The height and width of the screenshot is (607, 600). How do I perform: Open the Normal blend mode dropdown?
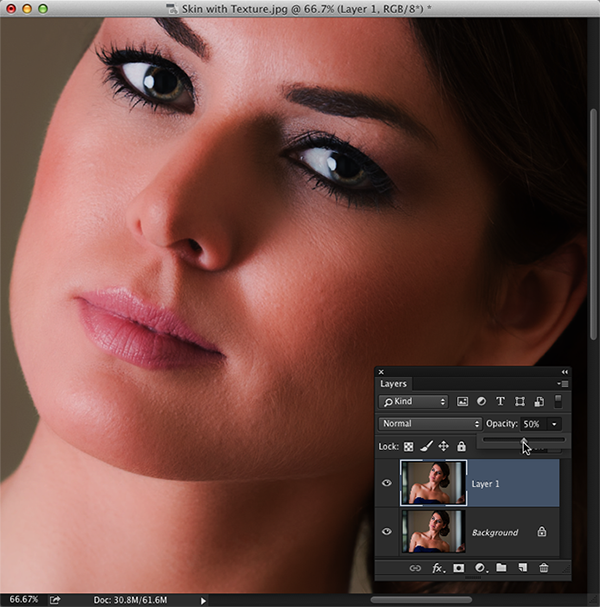coord(428,424)
